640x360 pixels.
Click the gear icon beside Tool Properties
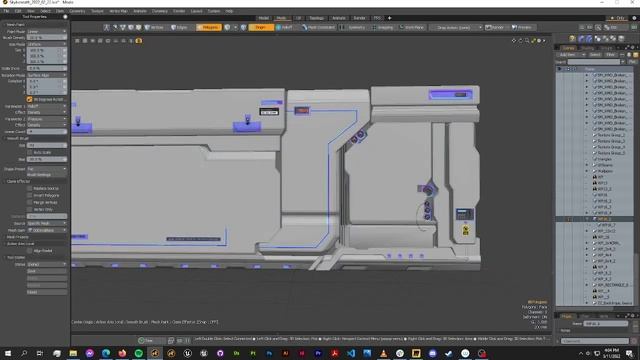point(65,17)
